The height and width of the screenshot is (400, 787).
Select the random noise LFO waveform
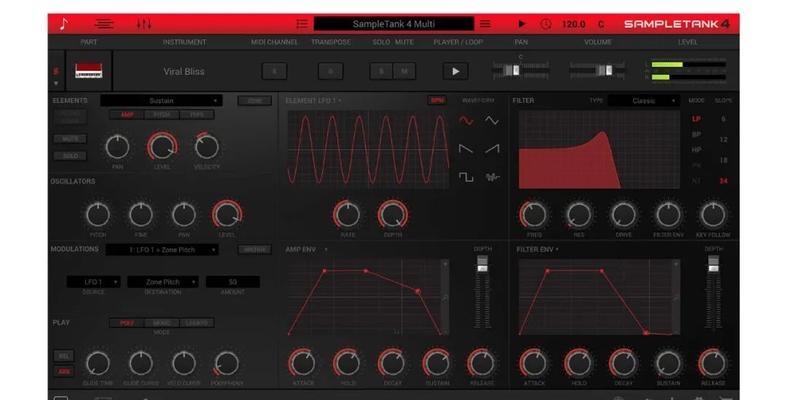491,177
